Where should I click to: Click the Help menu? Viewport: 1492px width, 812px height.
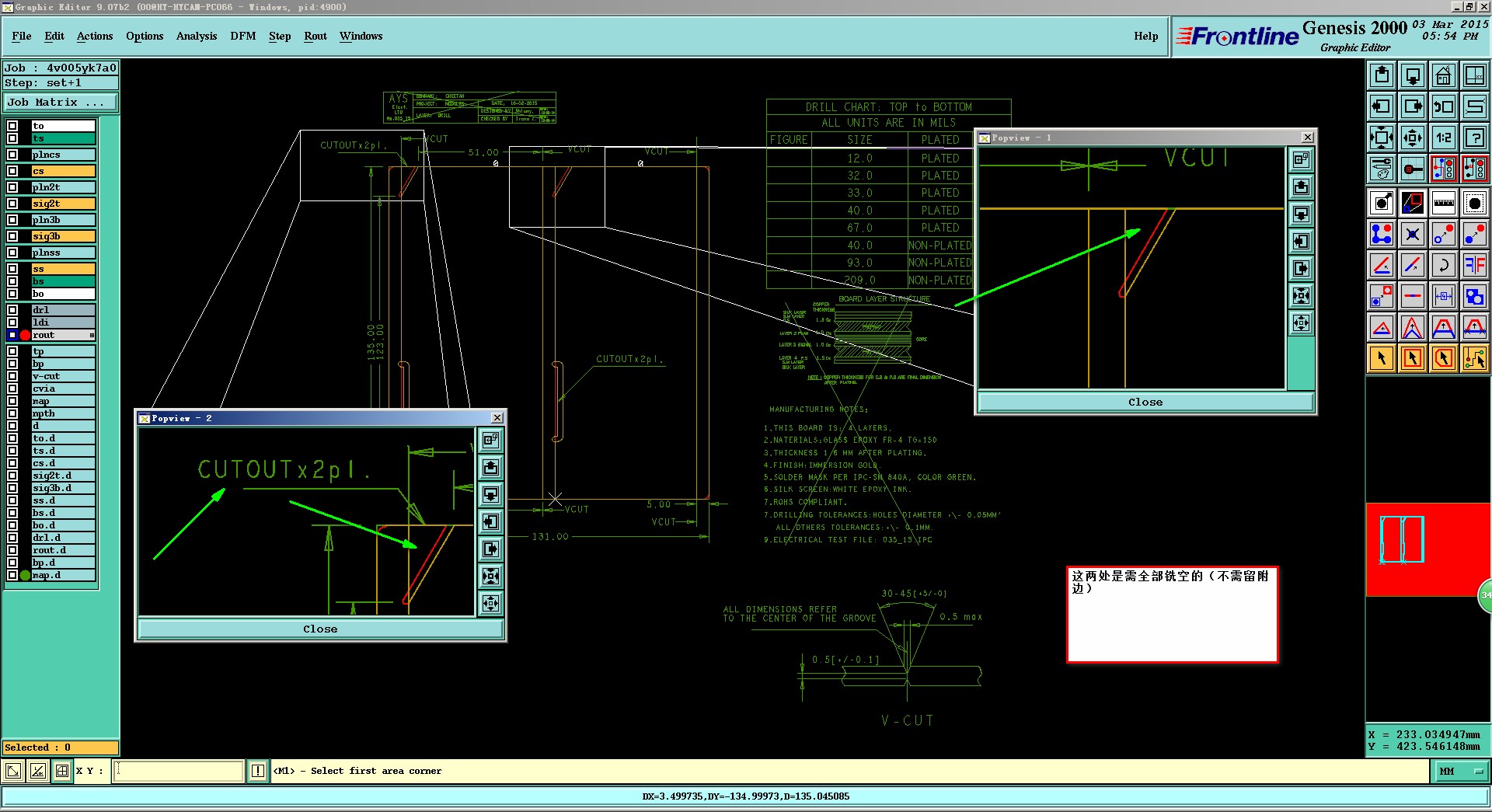pyautogui.click(x=1146, y=36)
